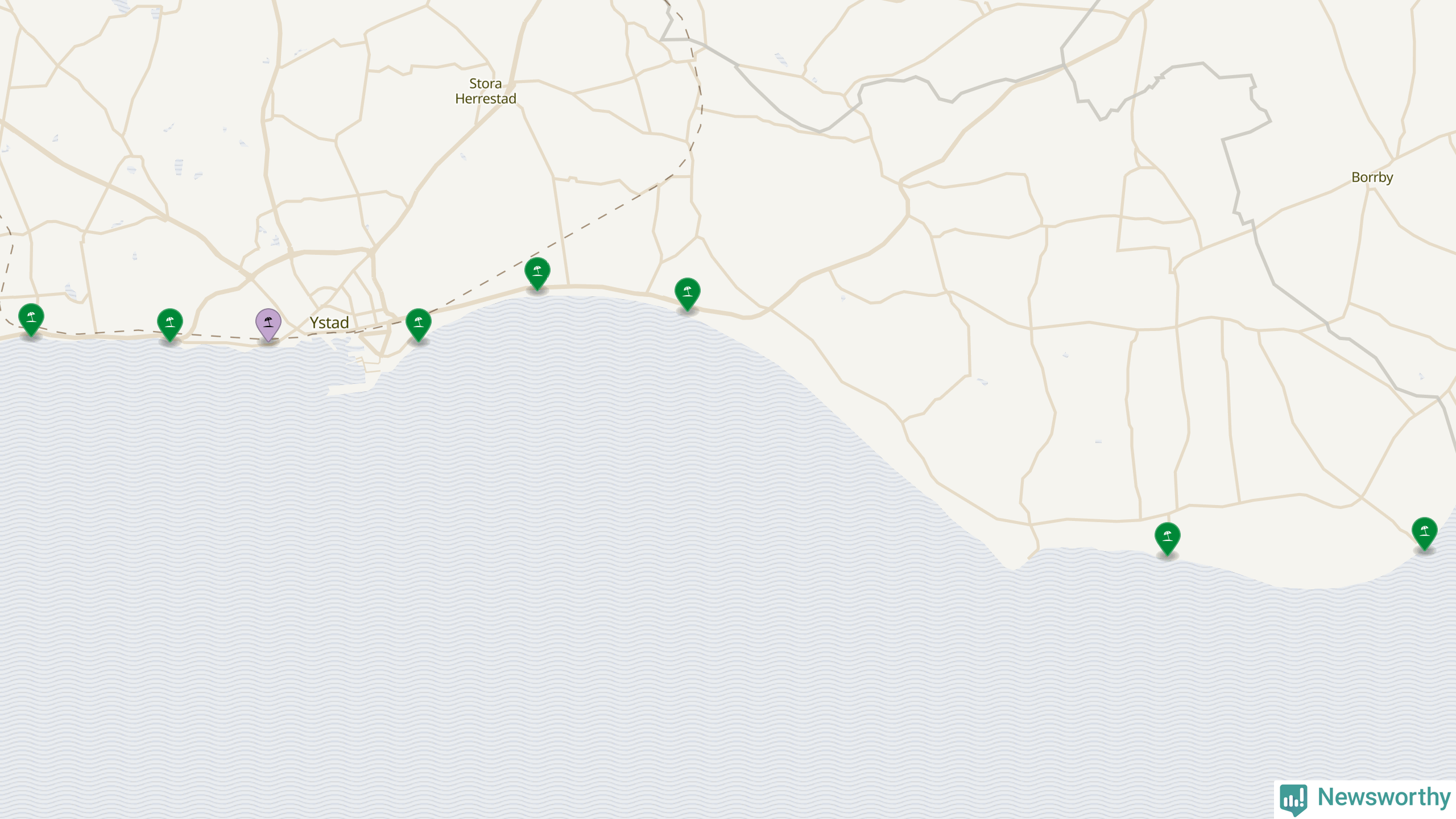Open the Newsworthy text link
This screenshot has width=1456, height=819.
point(1384,797)
